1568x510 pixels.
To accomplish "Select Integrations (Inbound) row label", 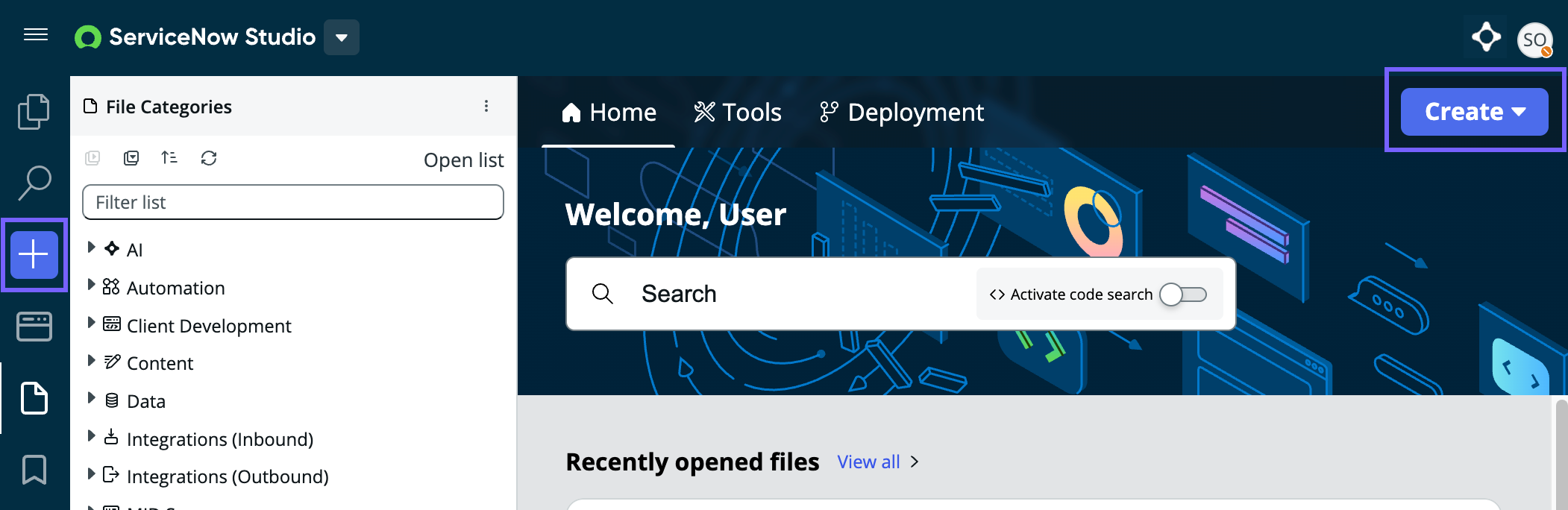I will (x=220, y=439).
